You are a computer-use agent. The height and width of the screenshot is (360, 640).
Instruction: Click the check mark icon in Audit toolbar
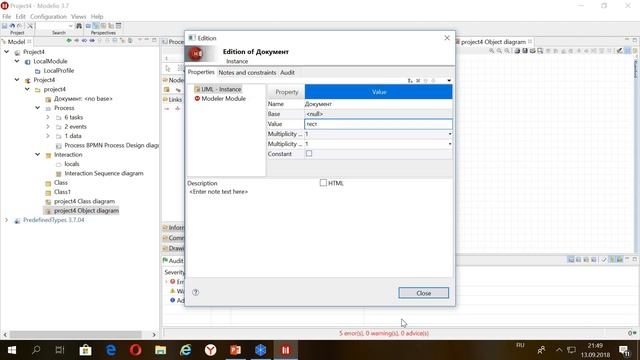click(x=604, y=260)
